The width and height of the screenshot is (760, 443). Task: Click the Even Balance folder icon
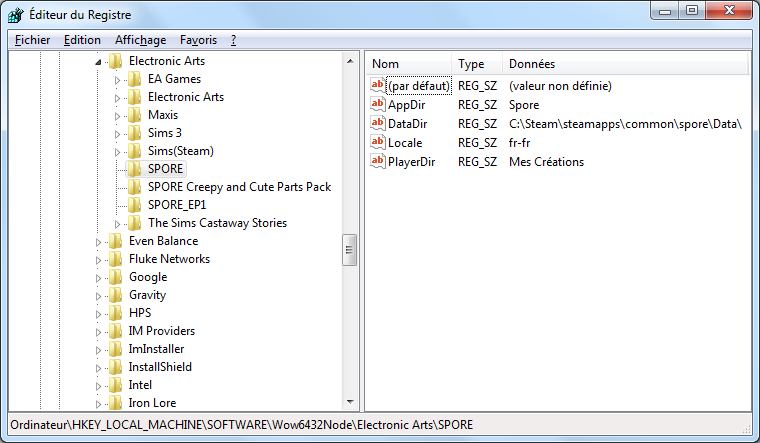(115, 241)
